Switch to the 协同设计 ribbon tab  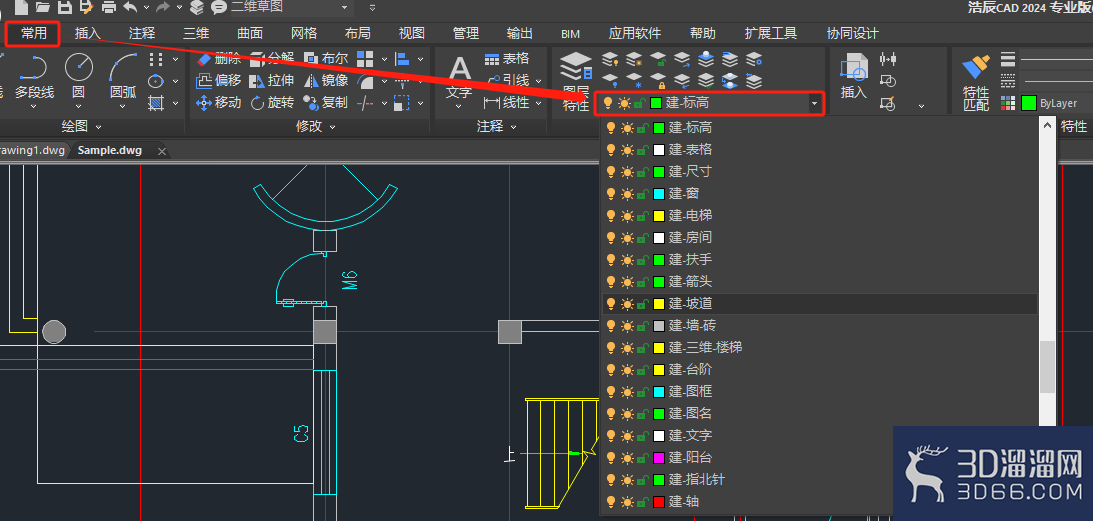pyautogui.click(x=852, y=33)
